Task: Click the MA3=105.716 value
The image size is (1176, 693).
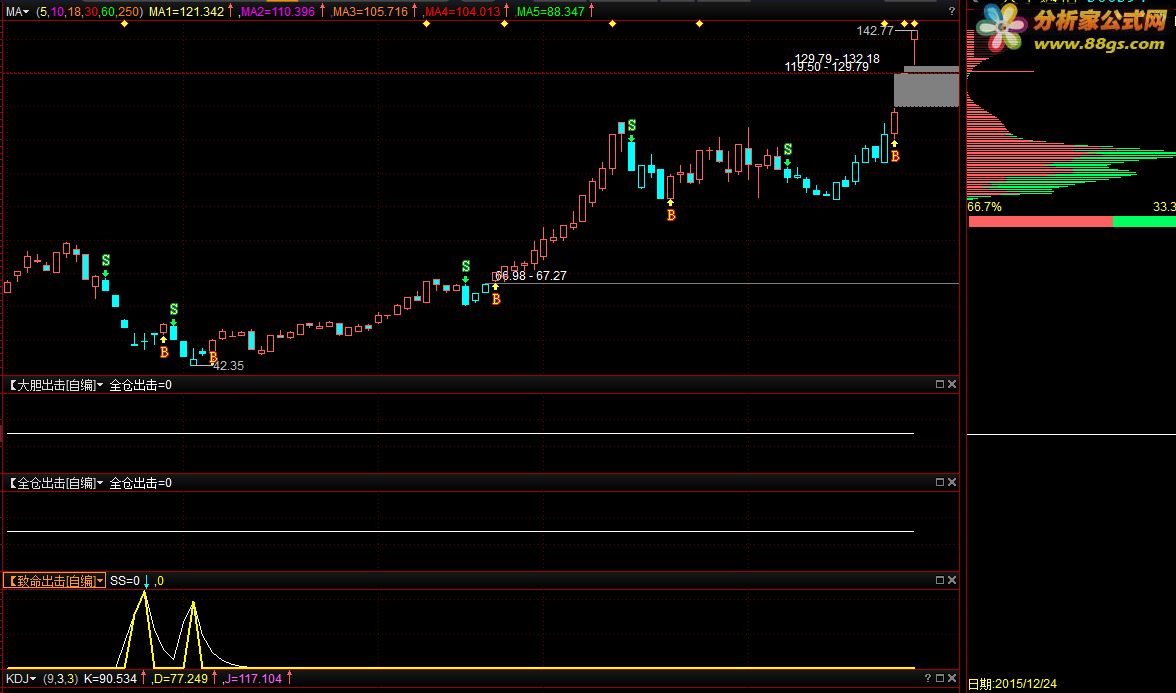Action: (370, 11)
